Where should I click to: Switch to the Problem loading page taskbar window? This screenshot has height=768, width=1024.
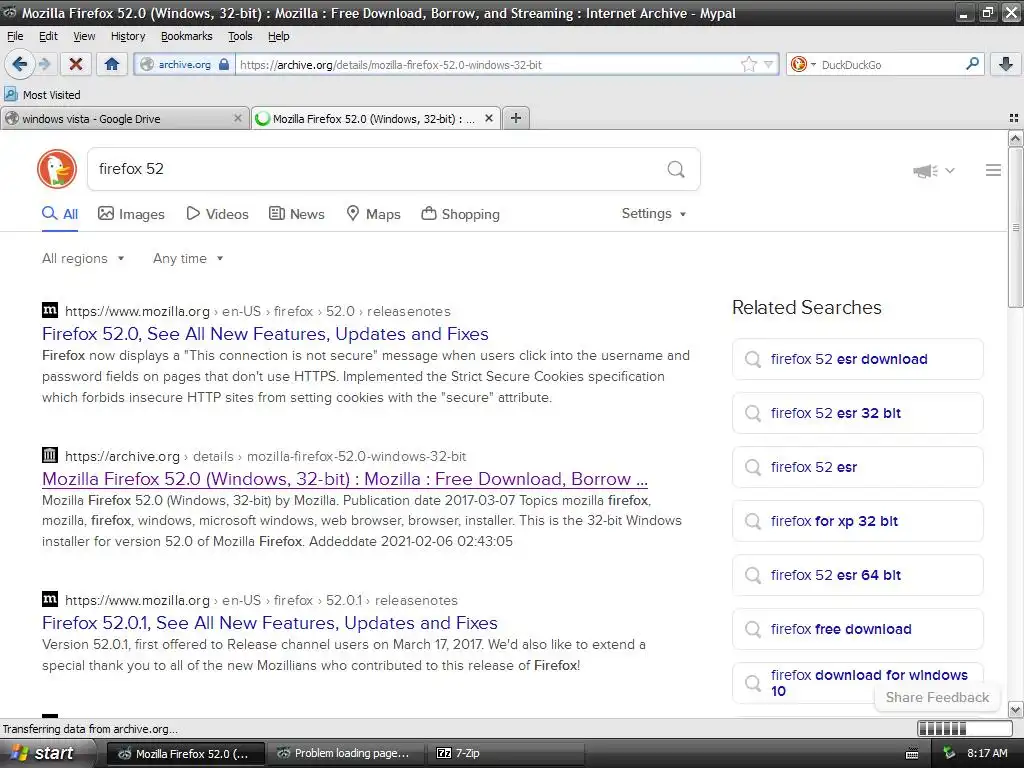click(345, 753)
